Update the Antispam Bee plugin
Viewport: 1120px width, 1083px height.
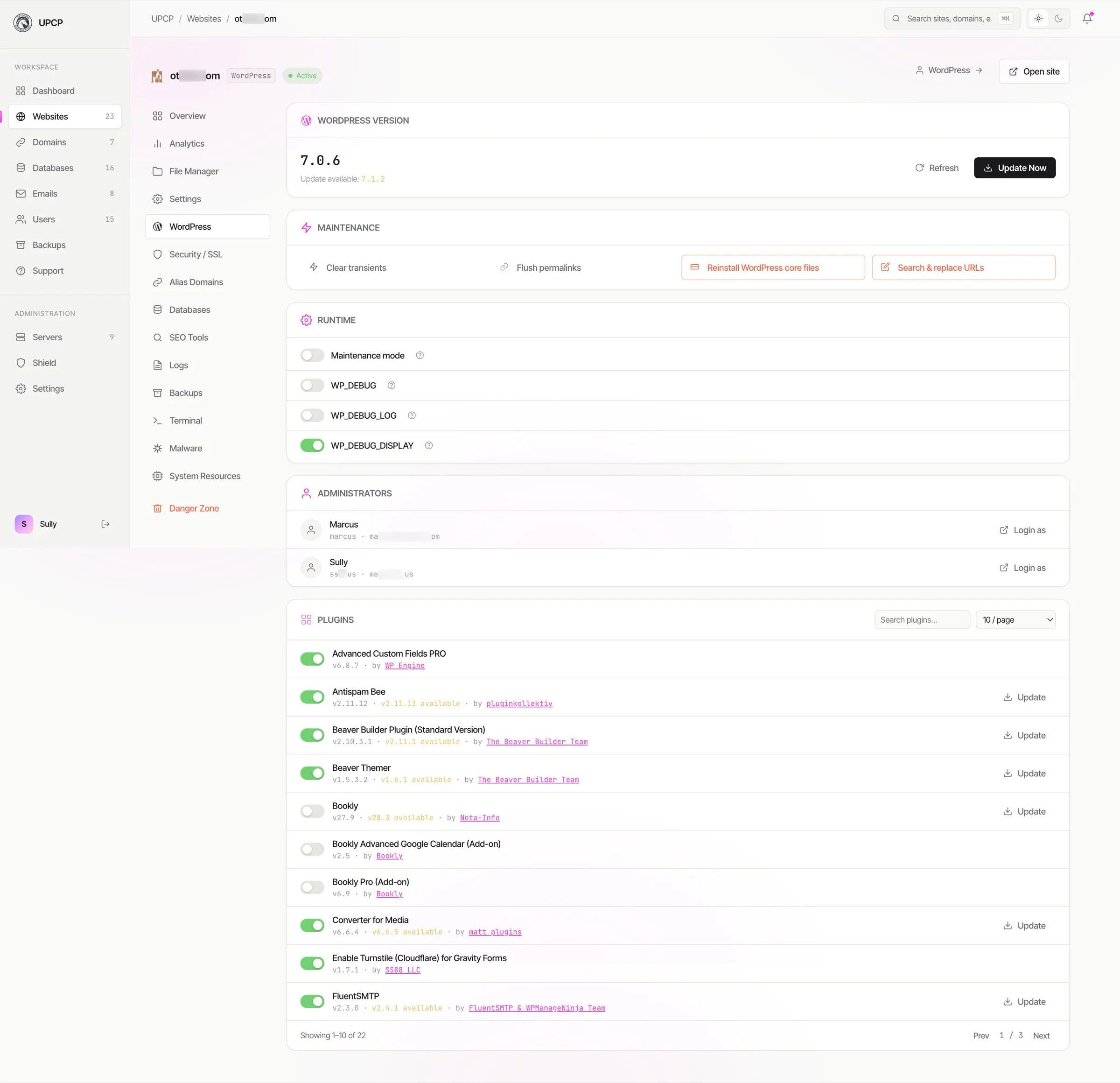1025,697
